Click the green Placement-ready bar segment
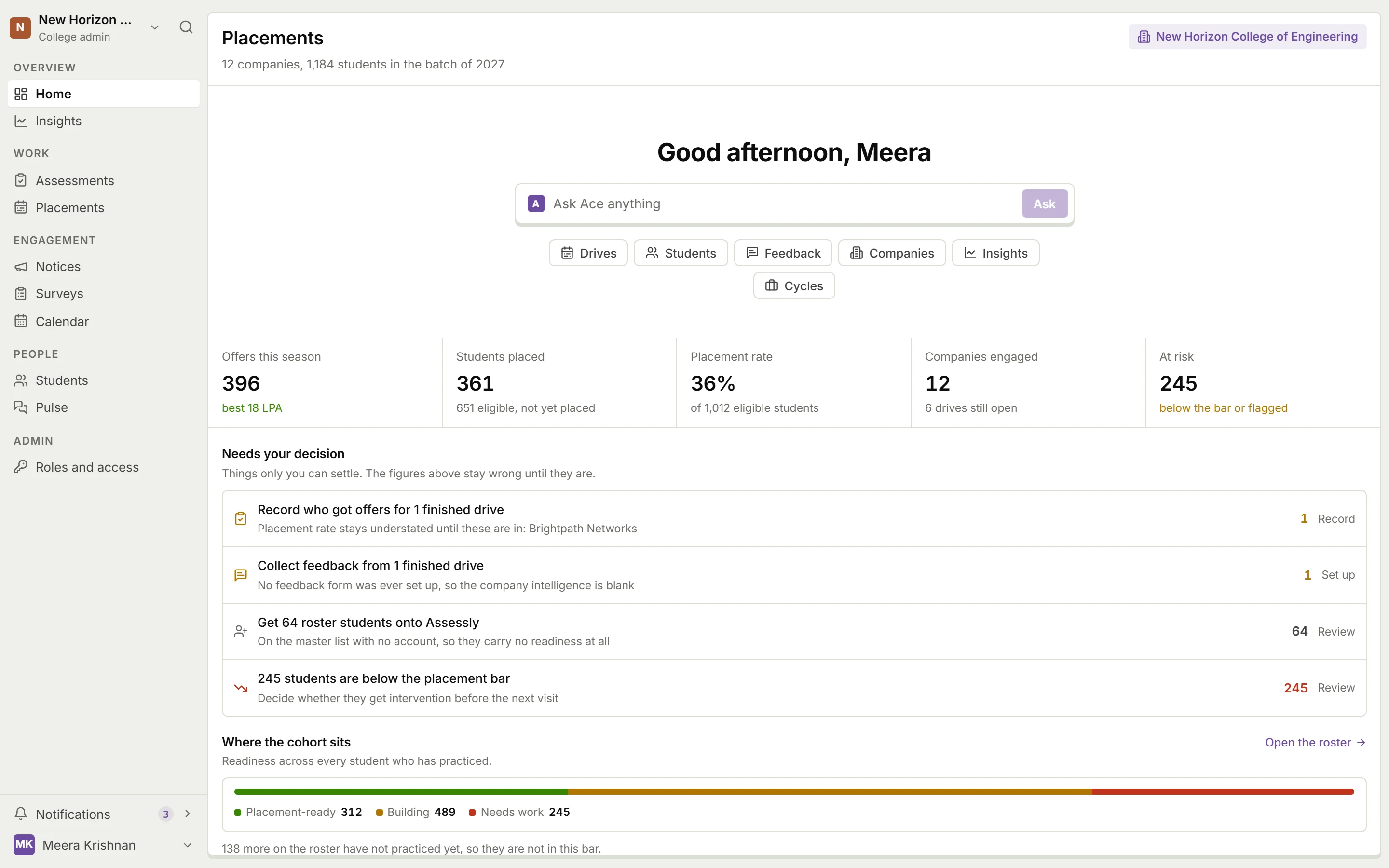The width and height of the screenshot is (1389, 868). (401, 792)
